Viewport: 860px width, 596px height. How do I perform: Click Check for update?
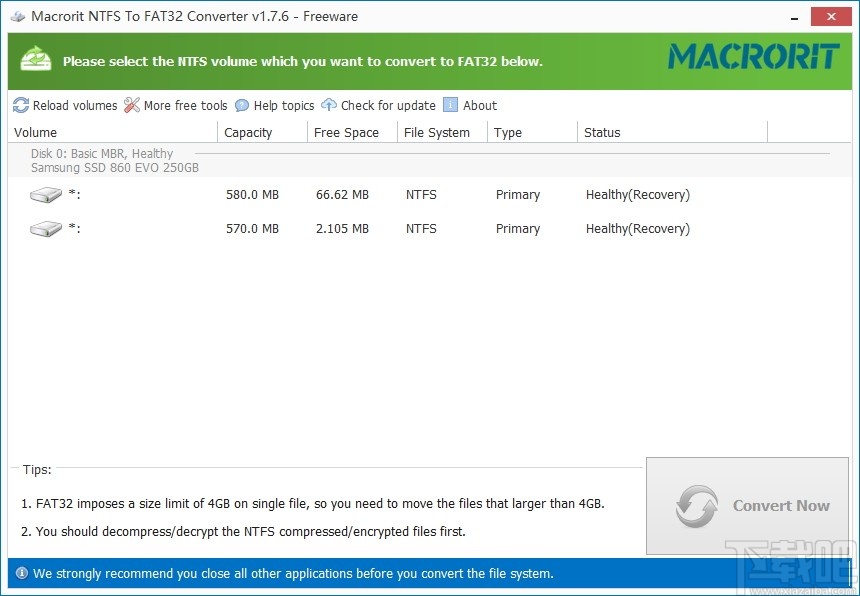(x=387, y=105)
